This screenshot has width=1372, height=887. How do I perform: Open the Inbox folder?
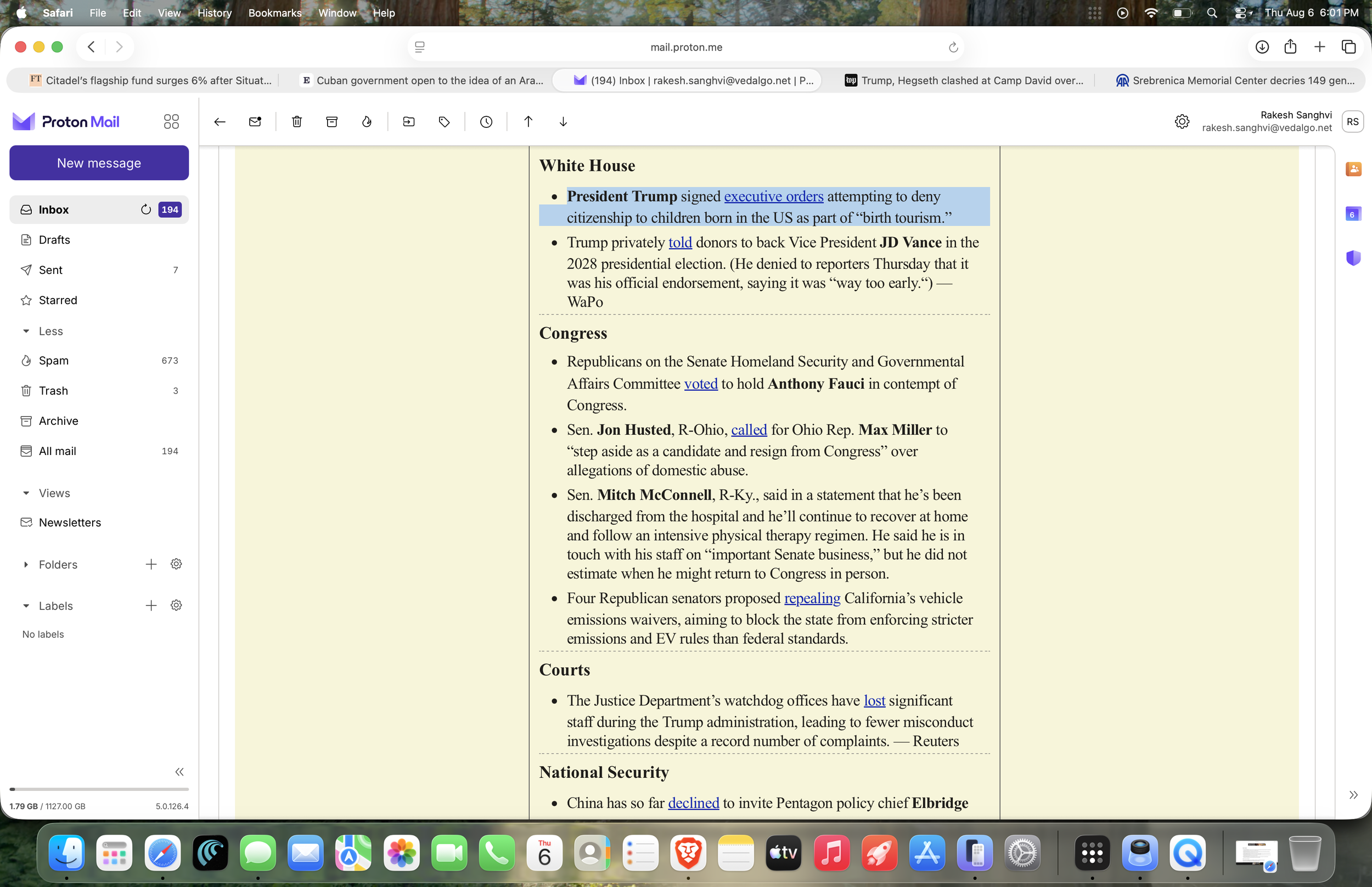(x=99, y=210)
